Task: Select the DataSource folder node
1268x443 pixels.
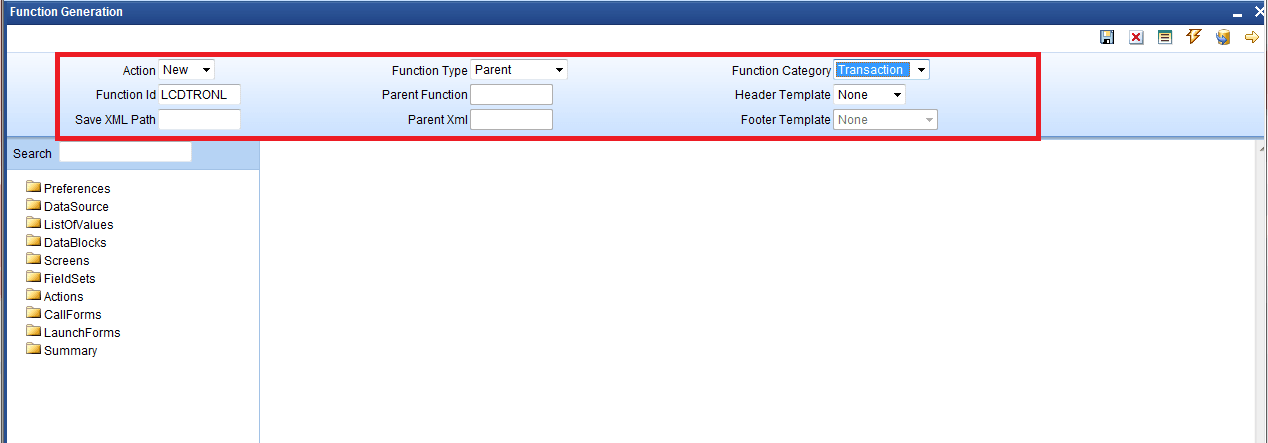Action: click(x=67, y=206)
